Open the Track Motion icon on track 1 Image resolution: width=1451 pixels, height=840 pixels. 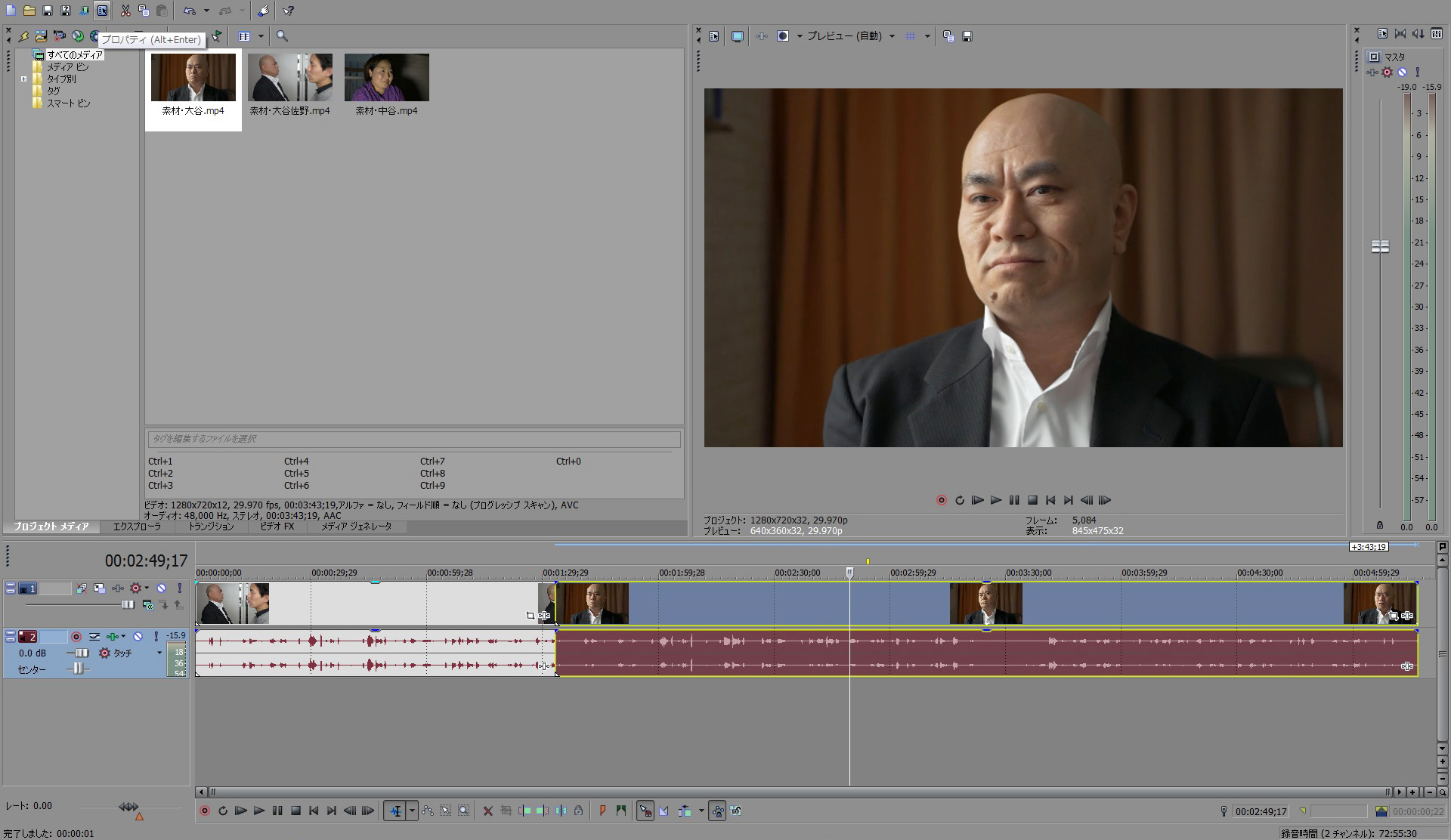tap(99, 588)
